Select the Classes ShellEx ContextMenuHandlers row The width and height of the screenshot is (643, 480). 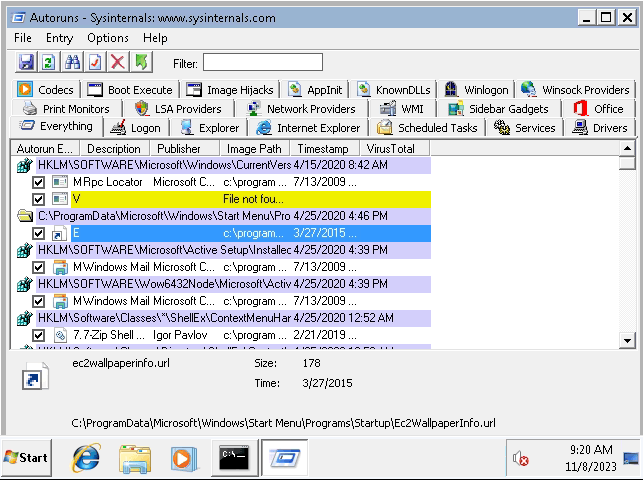click(233, 318)
